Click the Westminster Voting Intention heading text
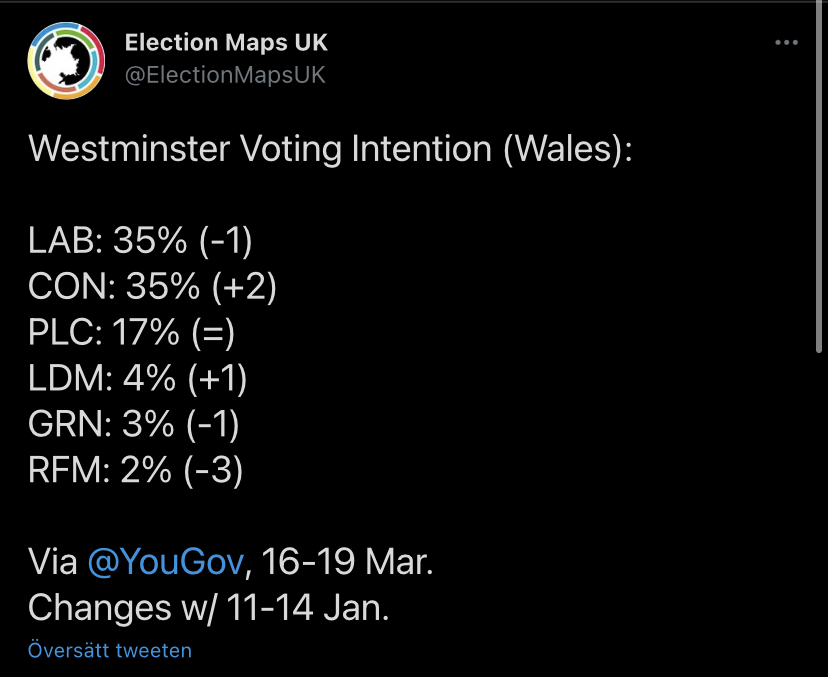This screenshot has width=828, height=677. tap(330, 149)
